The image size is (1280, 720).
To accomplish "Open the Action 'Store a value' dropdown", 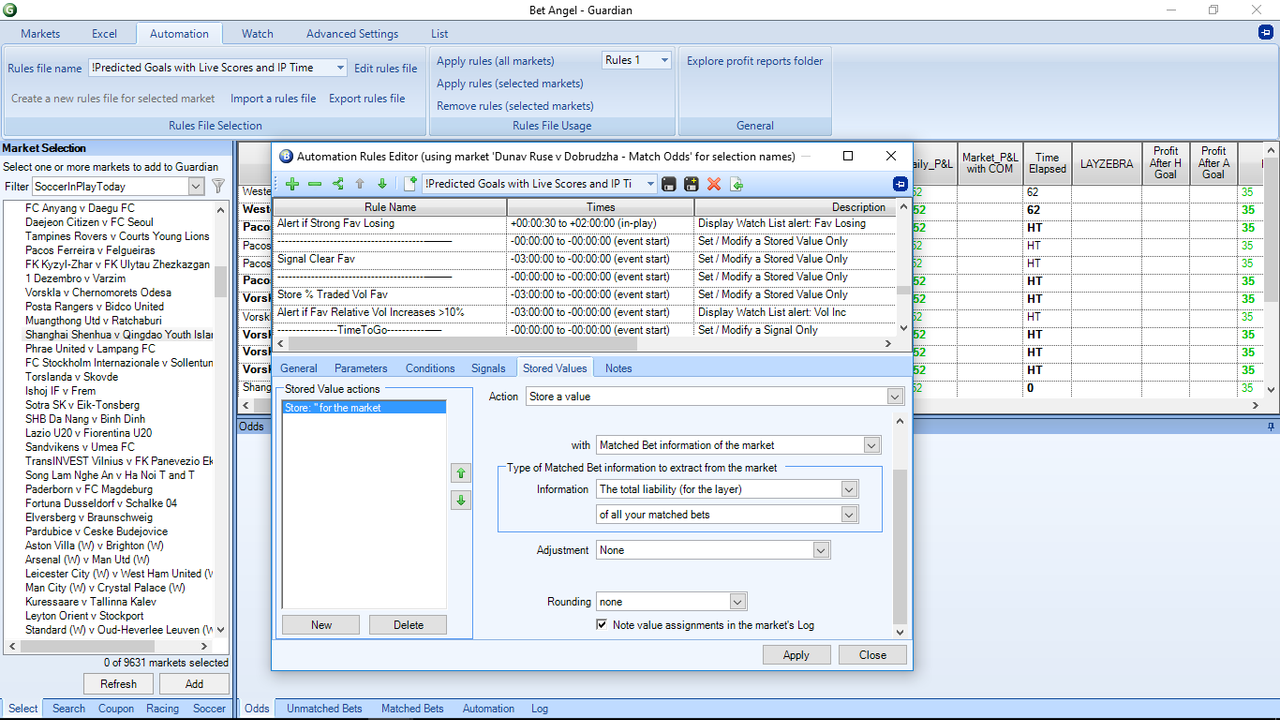I will [895, 397].
